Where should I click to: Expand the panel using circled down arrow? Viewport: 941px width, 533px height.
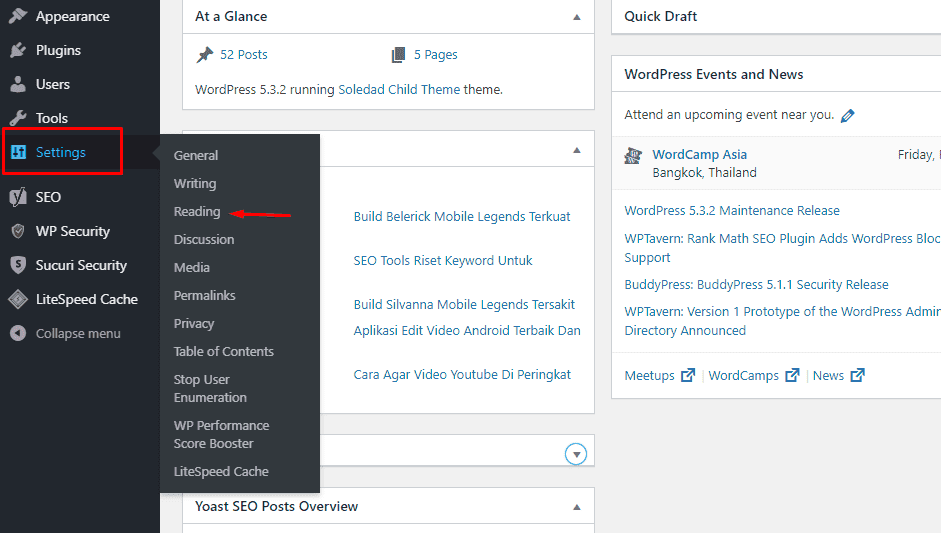[x=576, y=454]
